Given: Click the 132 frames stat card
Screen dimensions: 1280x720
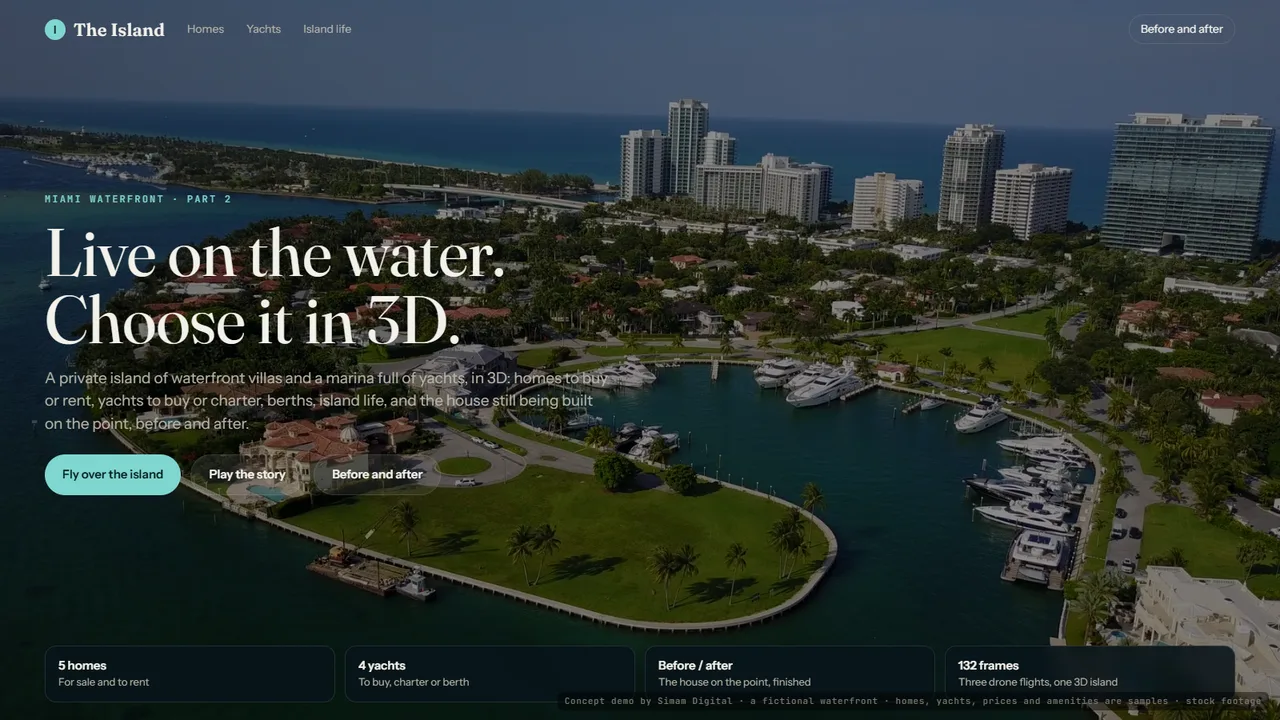Looking at the screenshot, I should pos(1090,674).
